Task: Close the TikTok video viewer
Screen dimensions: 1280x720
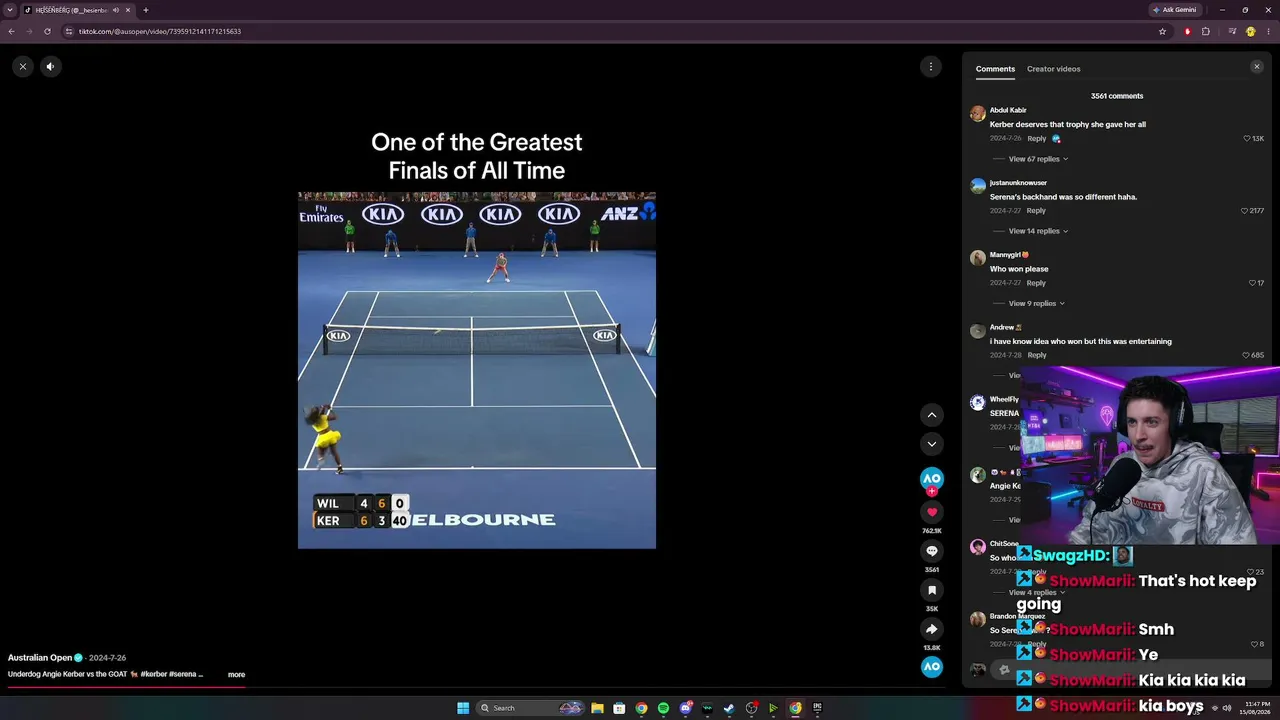Action: pyautogui.click(x=22, y=66)
